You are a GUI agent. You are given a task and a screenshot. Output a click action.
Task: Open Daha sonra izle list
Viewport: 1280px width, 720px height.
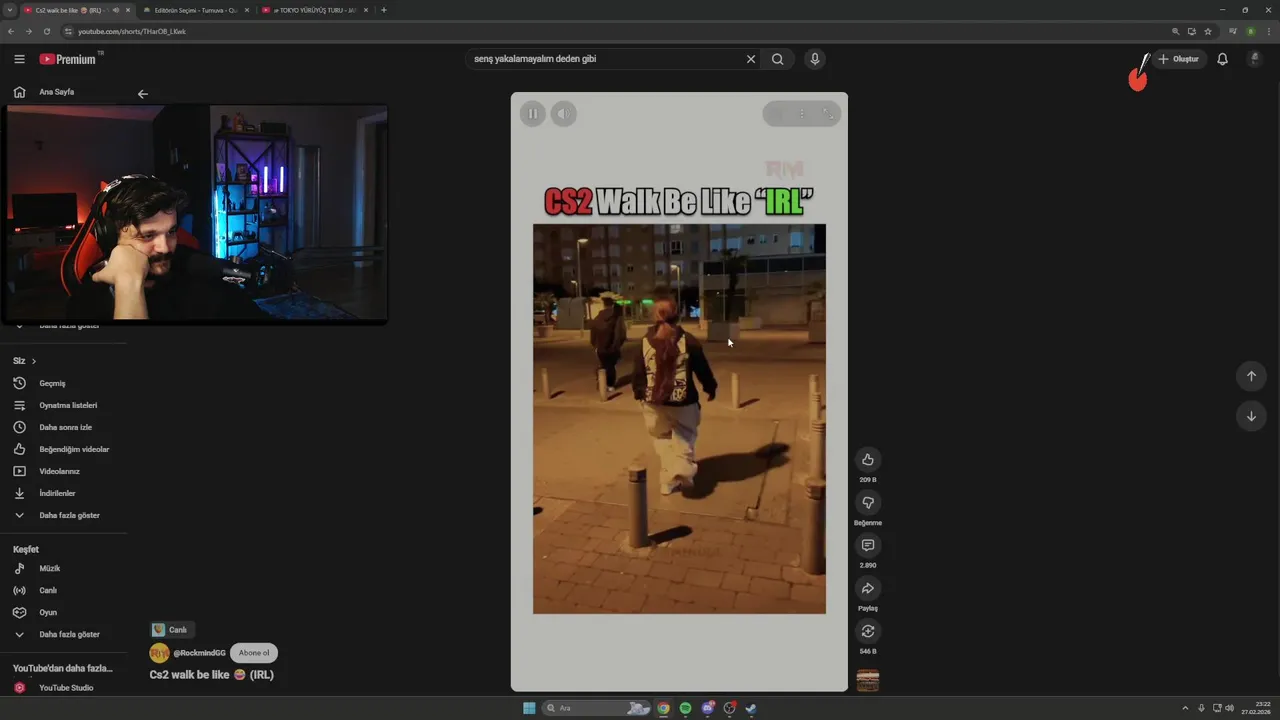pos(64,428)
